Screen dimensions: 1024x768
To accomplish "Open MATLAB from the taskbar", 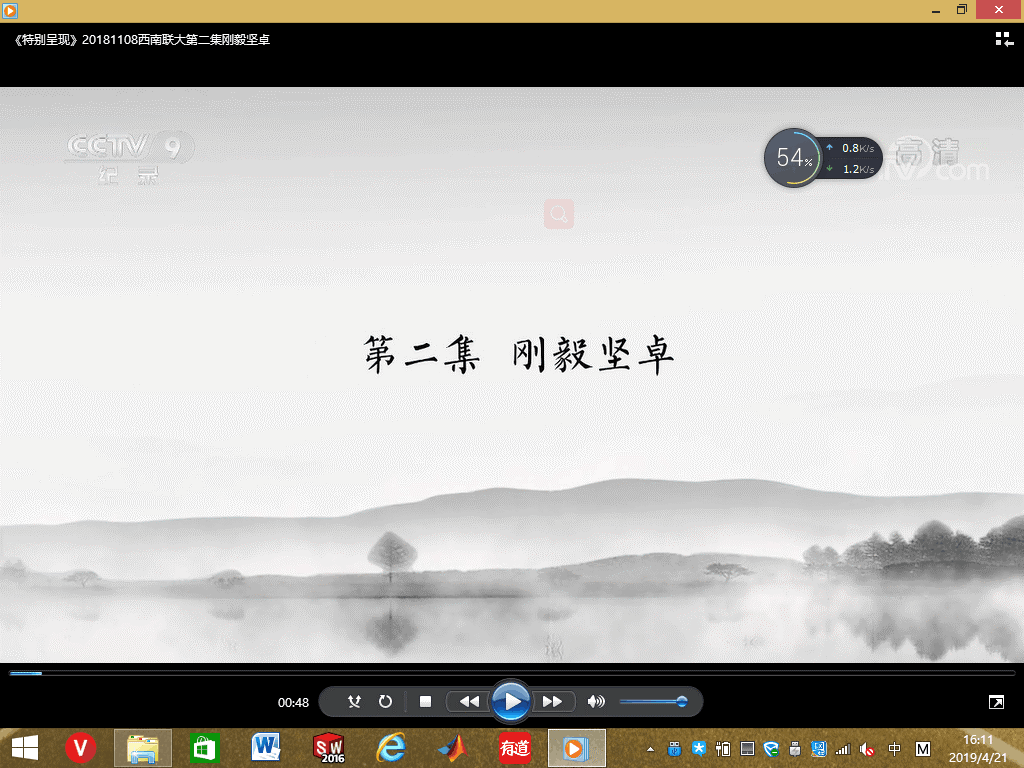I will [453, 747].
